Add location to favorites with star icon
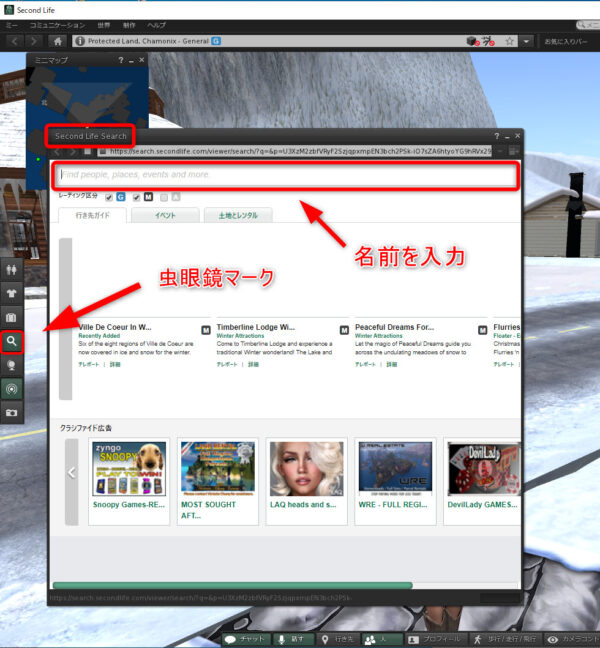Image resolution: width=600 pixels, height=648 pixels. click(x=510, y=41)
